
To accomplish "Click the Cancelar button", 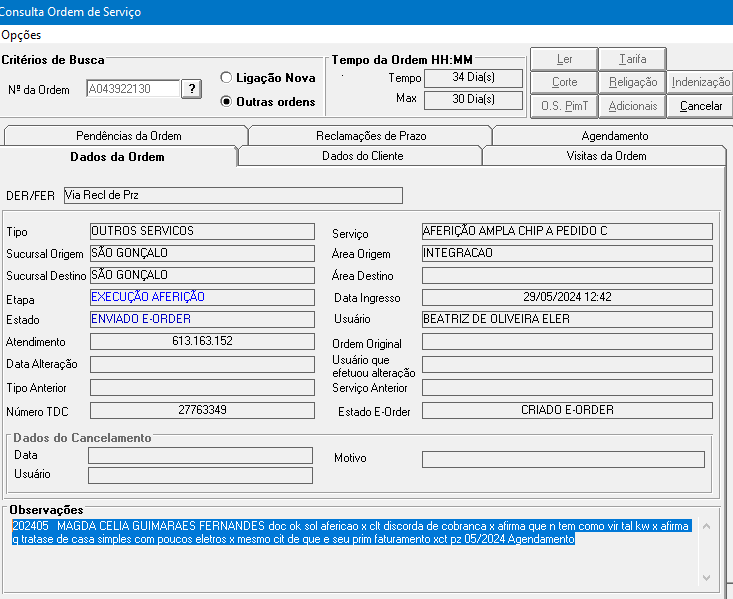I will pos(700,106).
